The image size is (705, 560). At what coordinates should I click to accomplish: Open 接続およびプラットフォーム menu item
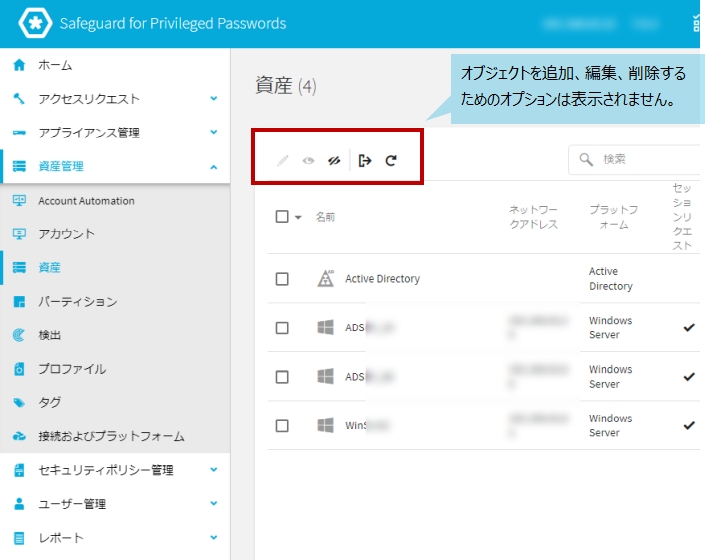(115, 436)
